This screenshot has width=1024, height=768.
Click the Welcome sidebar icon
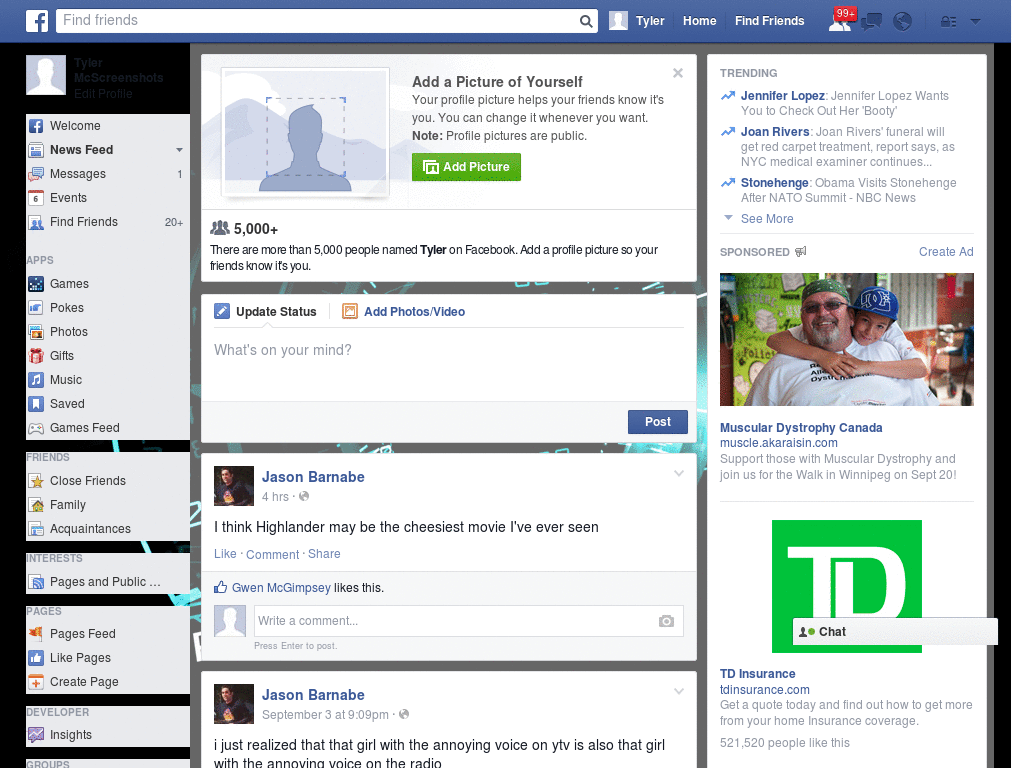(36, 126)
